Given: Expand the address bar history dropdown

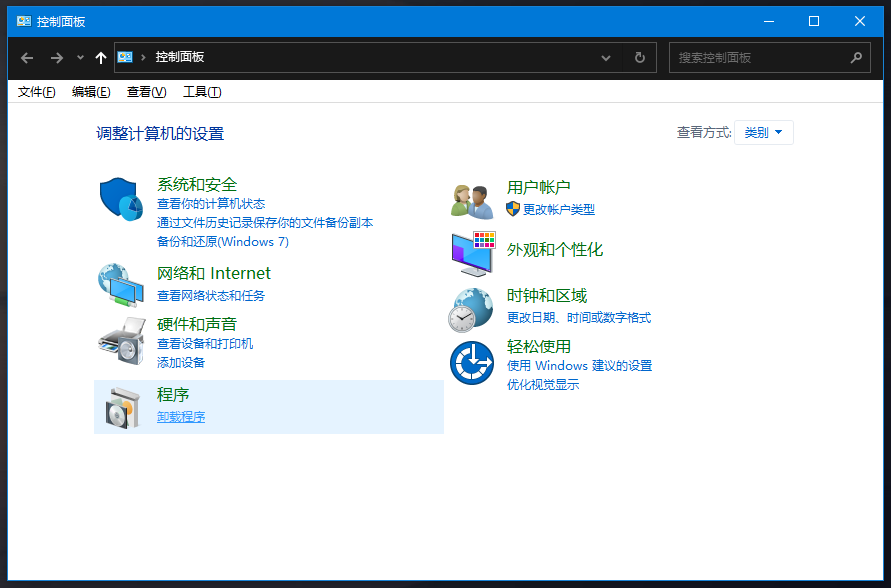Looking at the screenshot, I should (606, 57).
